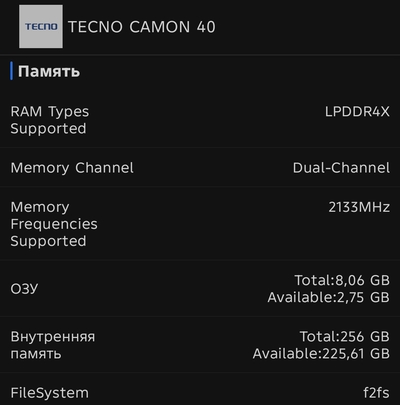Tap the Available:2,75 GB RAM value
Viewport: 400px width, 405px height.
(x=329, y=297)
